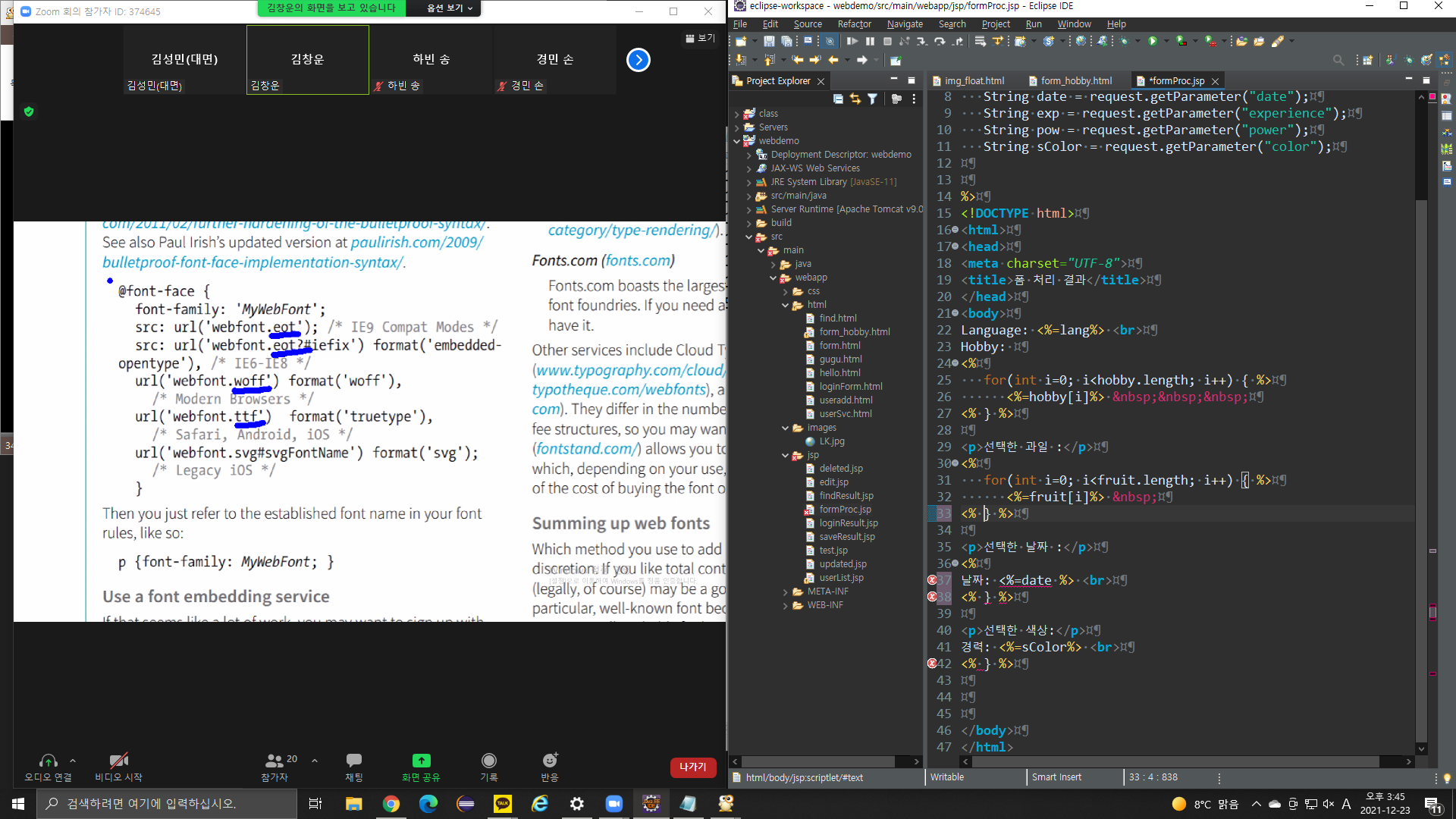Image resolution: width=1456 pixels, height=819 pixels.
Task: Close the formProc.jsp editor tab
Action: 1216,81
